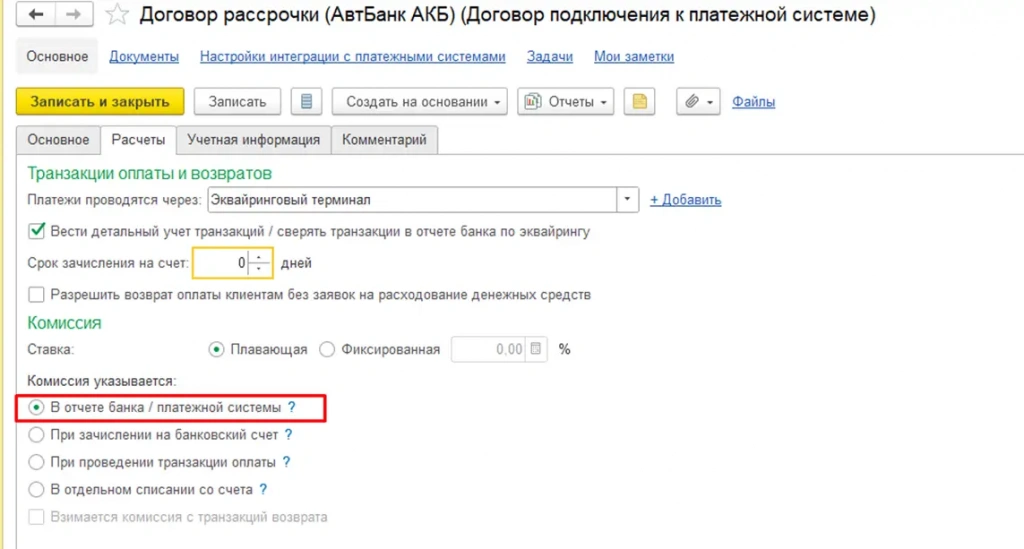The width and height of the screenshot is (1024, 549).
Task: Choose В отчете банка / платежной системы
Action: pyautogui.click(x=36, y=407)
